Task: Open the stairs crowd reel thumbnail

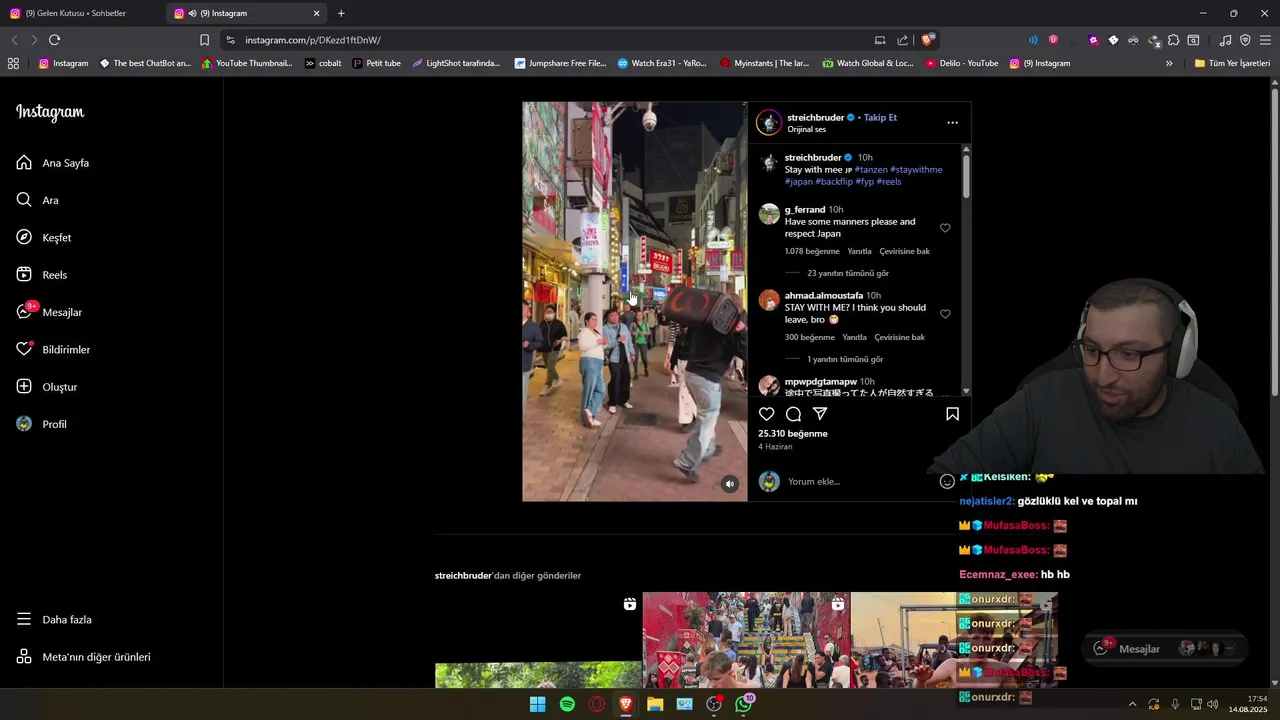Action: pyautogui.click(x=746, y=640)
